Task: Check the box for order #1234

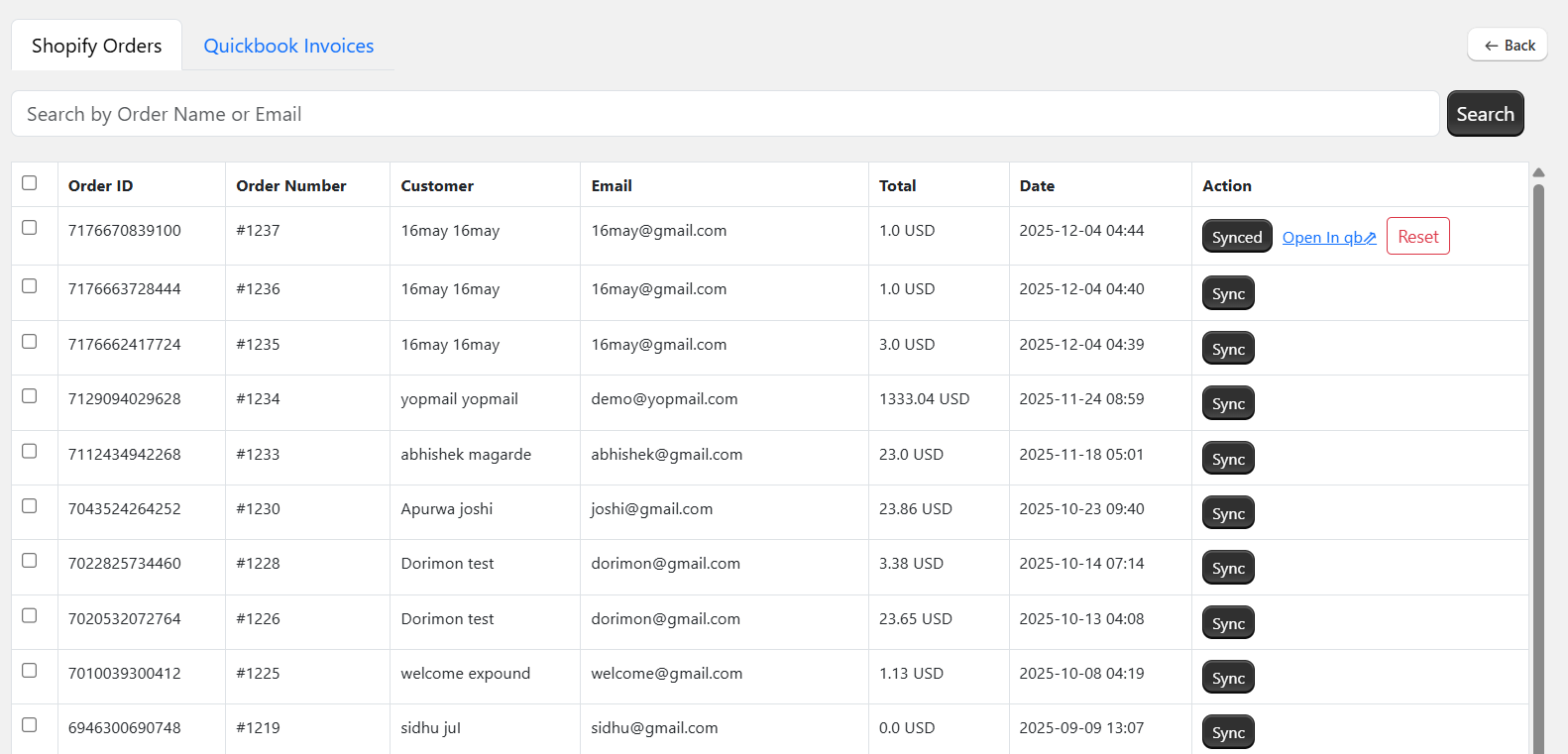Action: 30,396
